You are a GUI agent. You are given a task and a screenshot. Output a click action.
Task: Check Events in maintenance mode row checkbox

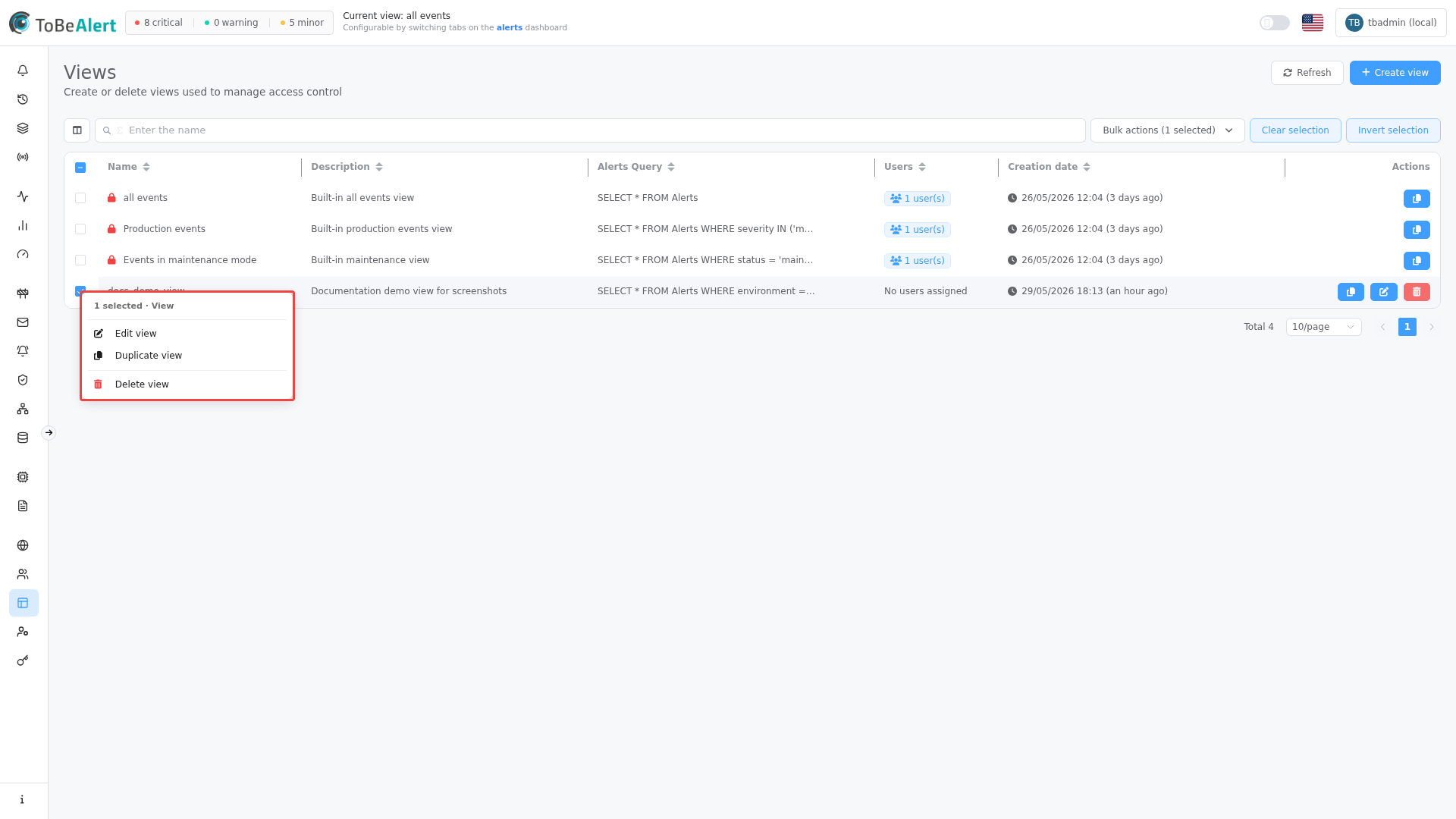pos(80,260)
